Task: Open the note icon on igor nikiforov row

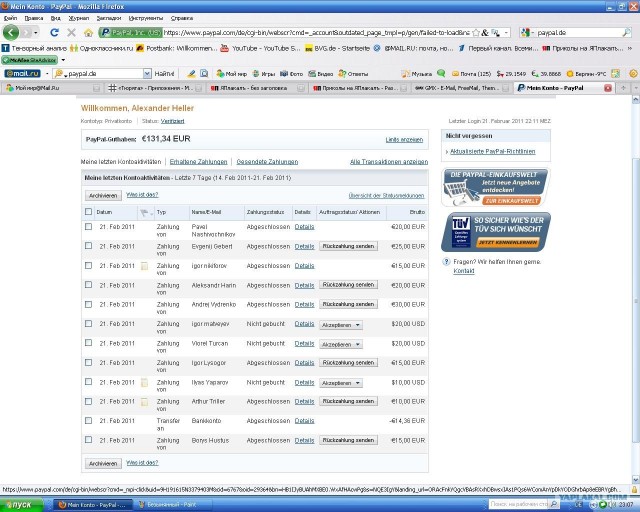Action: tap(144, 266)
